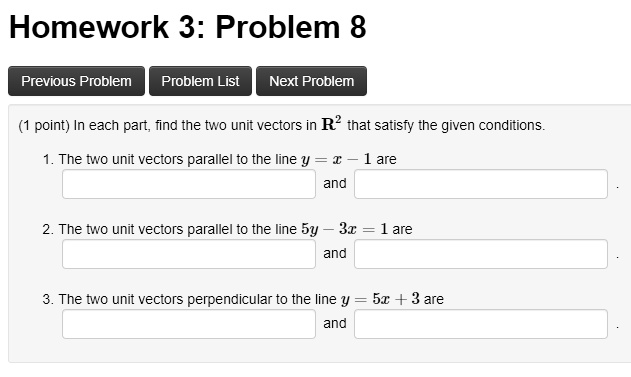This screenshot has width=631, height=377.
Task: Click the bold R² symbol
Action: [x=331, y=124]
